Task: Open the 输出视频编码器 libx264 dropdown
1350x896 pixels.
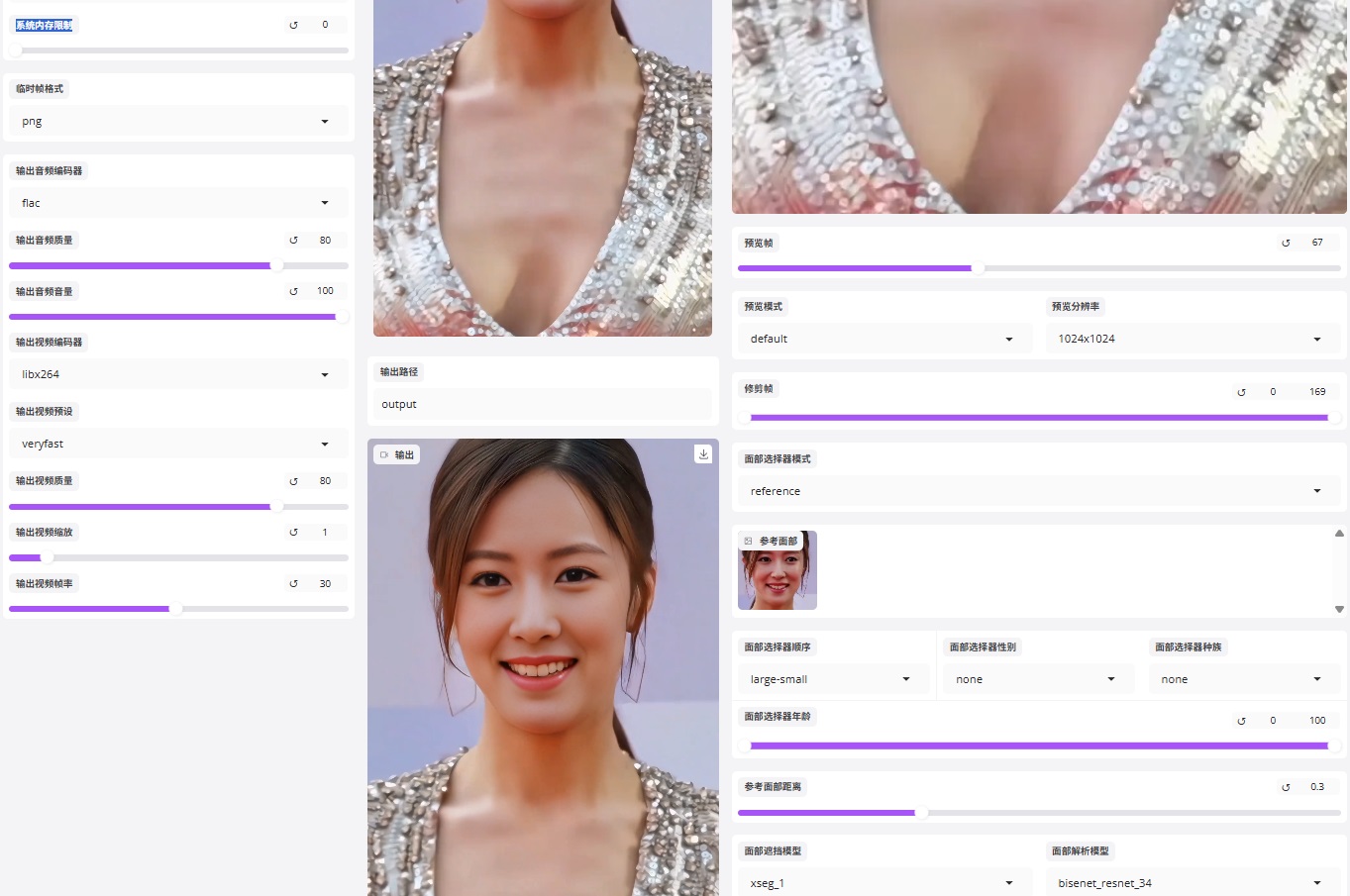Action: click(x=178, y=374)
